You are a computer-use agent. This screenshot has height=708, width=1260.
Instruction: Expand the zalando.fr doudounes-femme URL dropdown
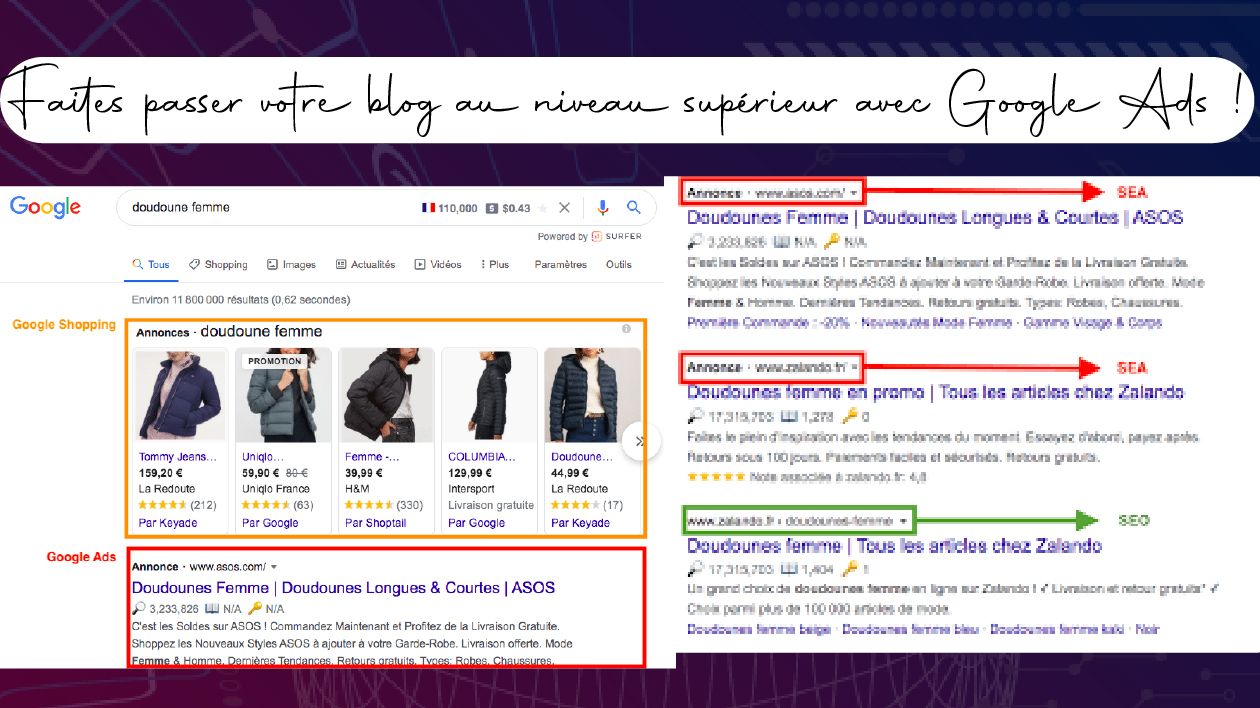(903, 521)
